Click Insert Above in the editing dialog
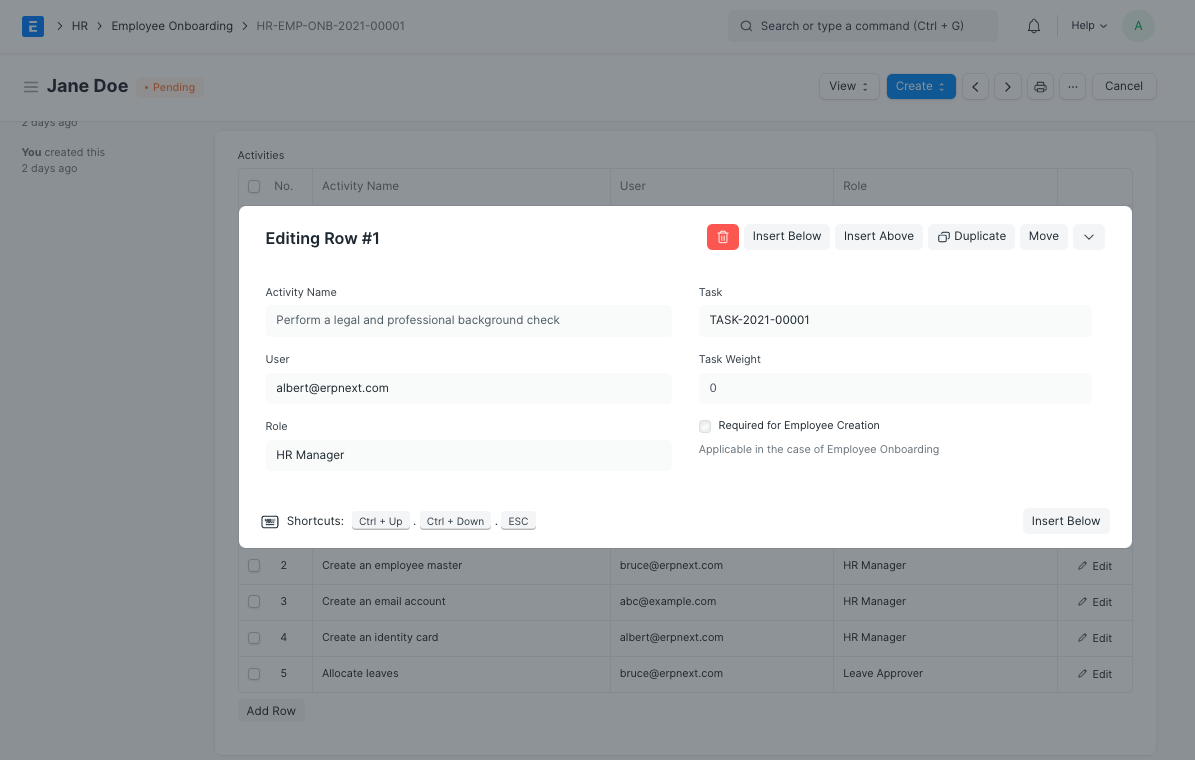This screenshot has height=760, width=1195. click(878, 236)
